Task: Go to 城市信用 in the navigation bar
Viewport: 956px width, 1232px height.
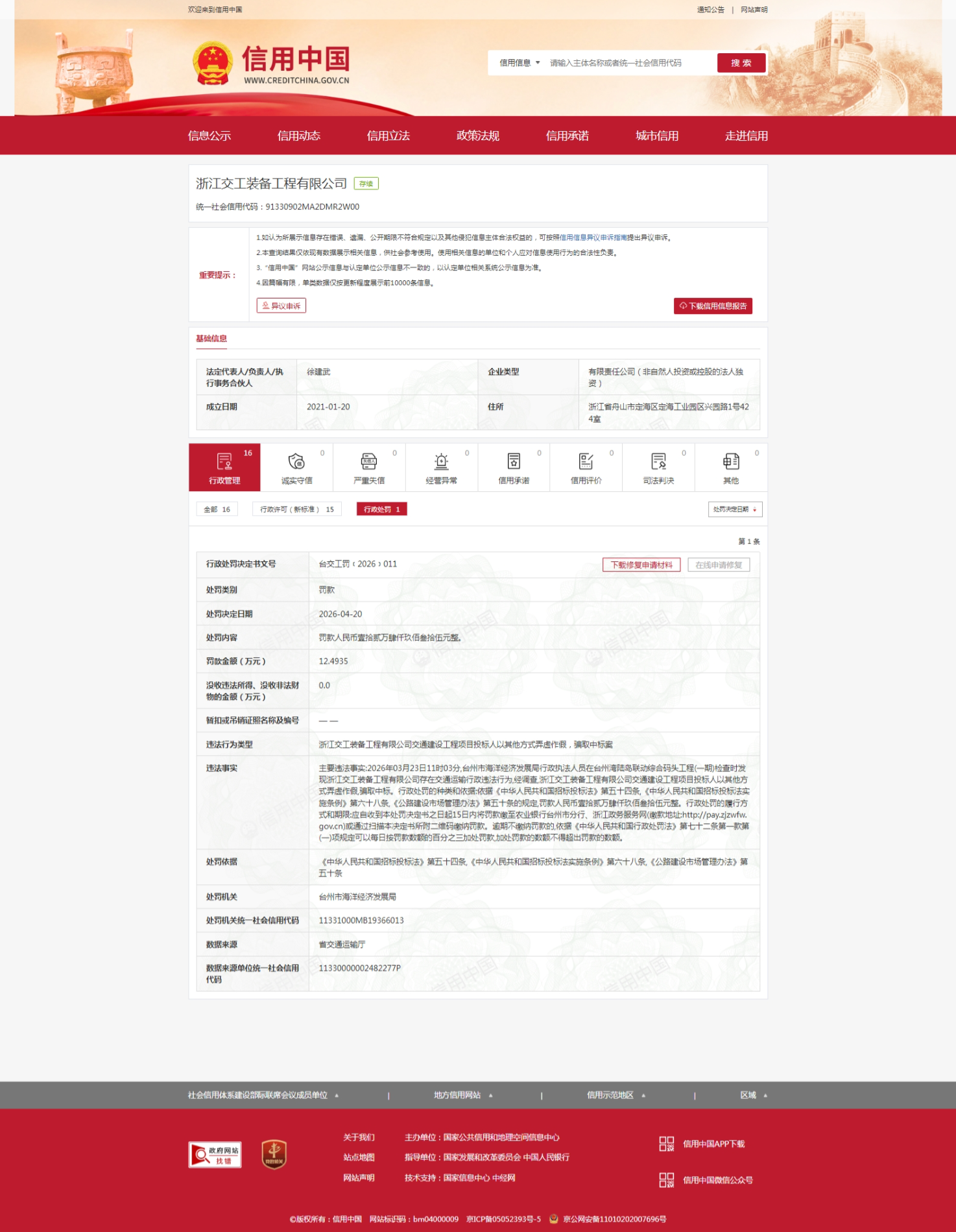Action: pos(656,136)
